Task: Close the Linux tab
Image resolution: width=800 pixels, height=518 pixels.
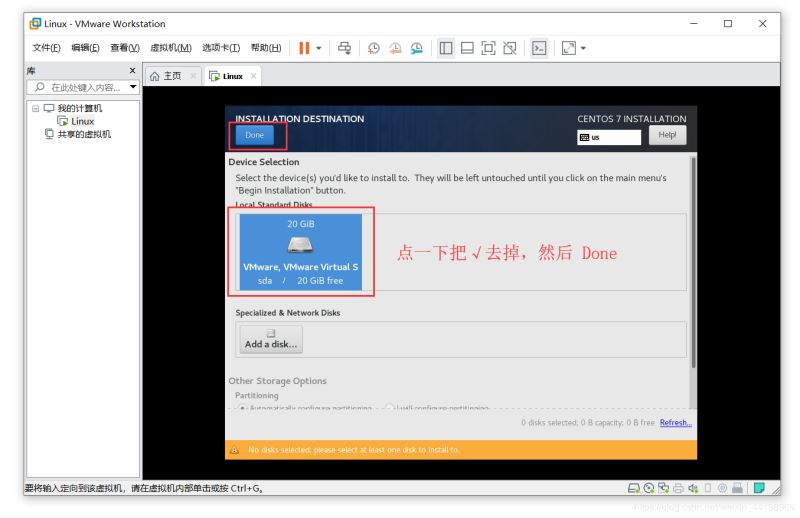Action: (x=254, y=76)
